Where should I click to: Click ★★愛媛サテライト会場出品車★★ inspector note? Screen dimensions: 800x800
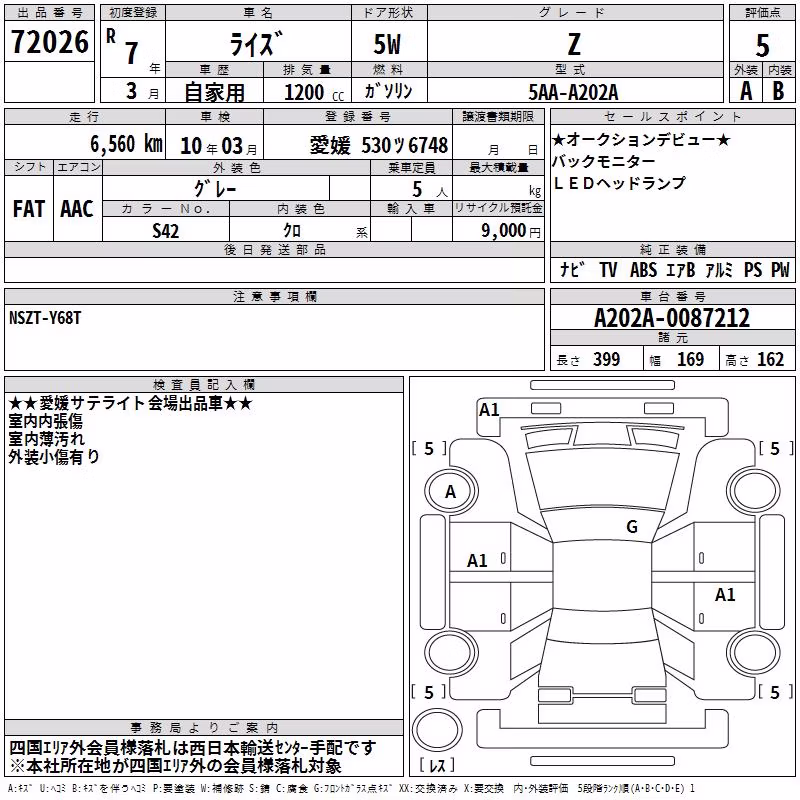point(131,403)
